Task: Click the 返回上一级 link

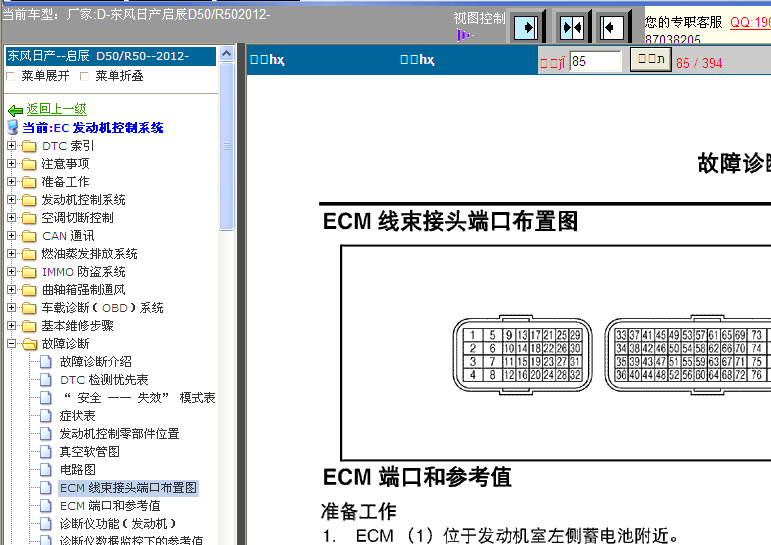Action: (x=57, y=109)
